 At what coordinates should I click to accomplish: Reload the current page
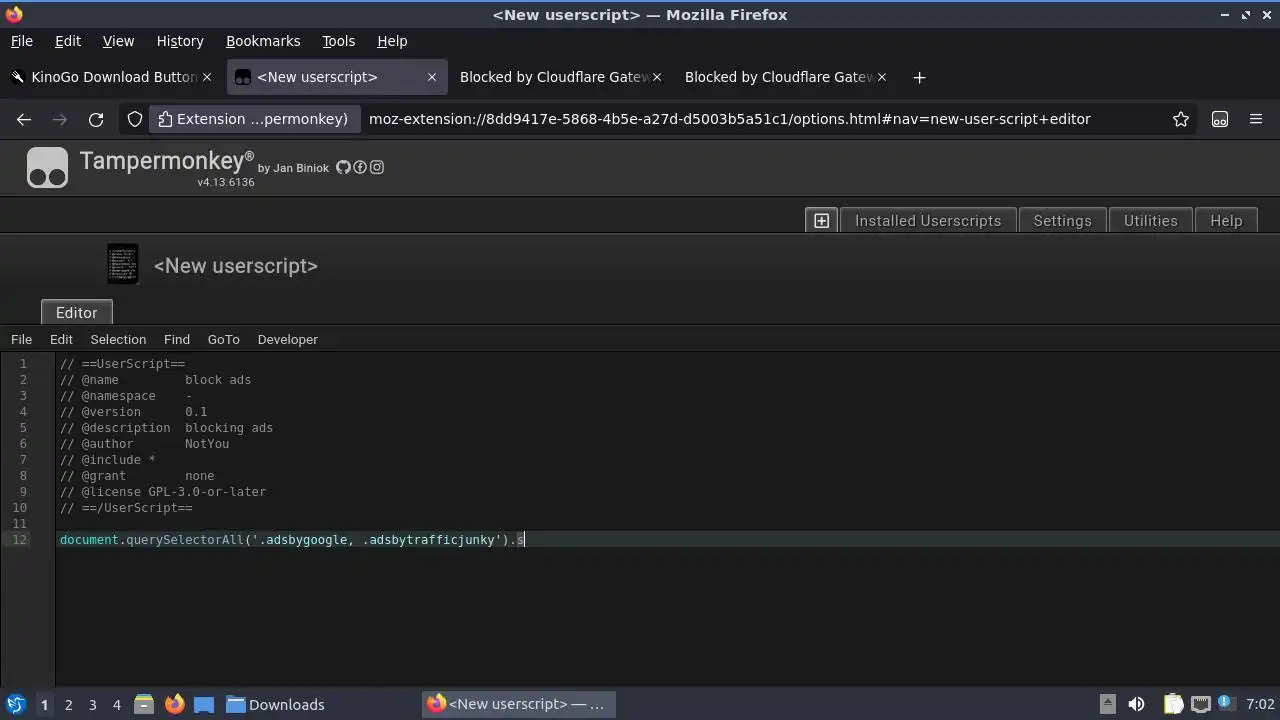click(x=96, y=119)
